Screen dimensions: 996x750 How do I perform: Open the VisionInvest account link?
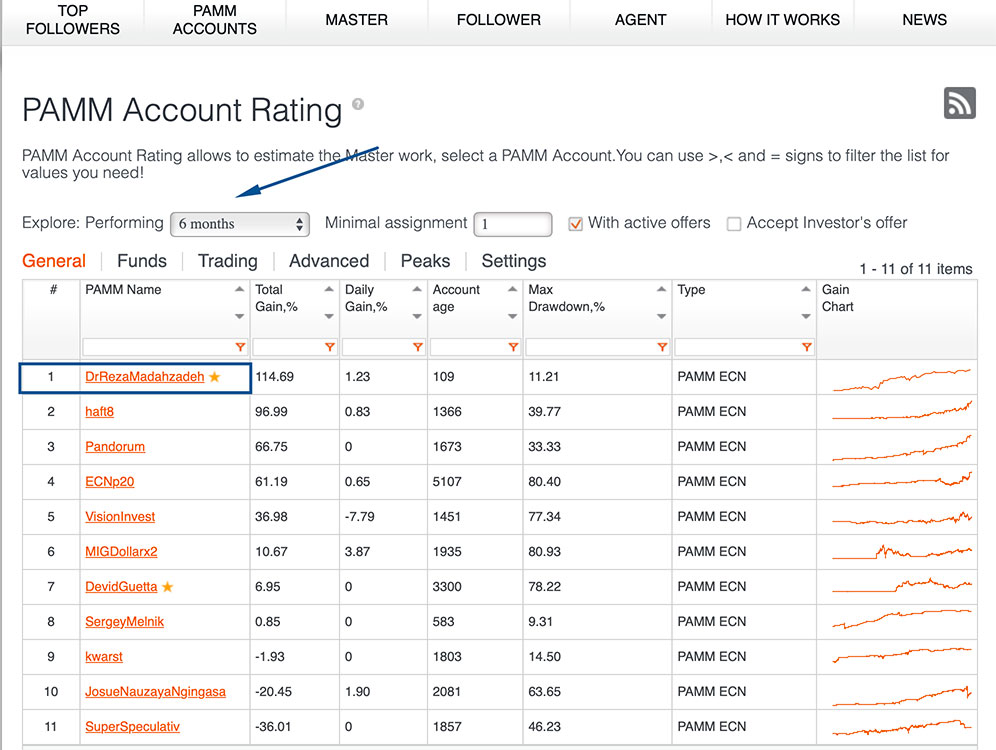(x=120, y=516)
